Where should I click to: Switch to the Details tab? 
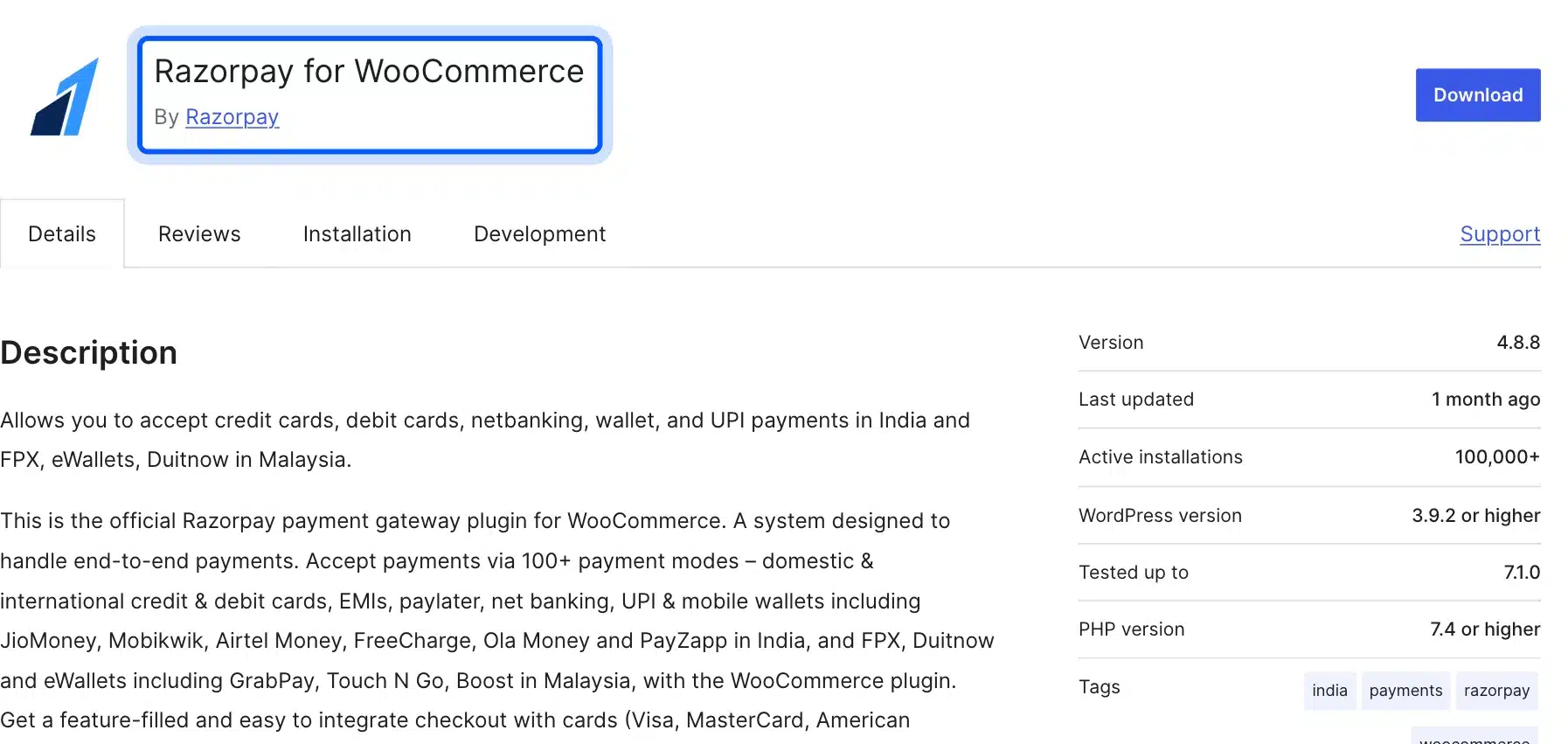(x=62, y=234)
